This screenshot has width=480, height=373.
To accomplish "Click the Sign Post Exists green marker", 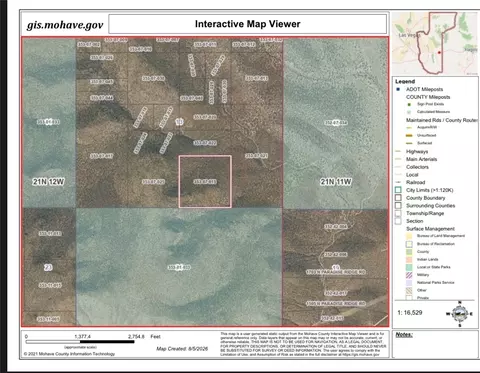I will click(409, 104).
